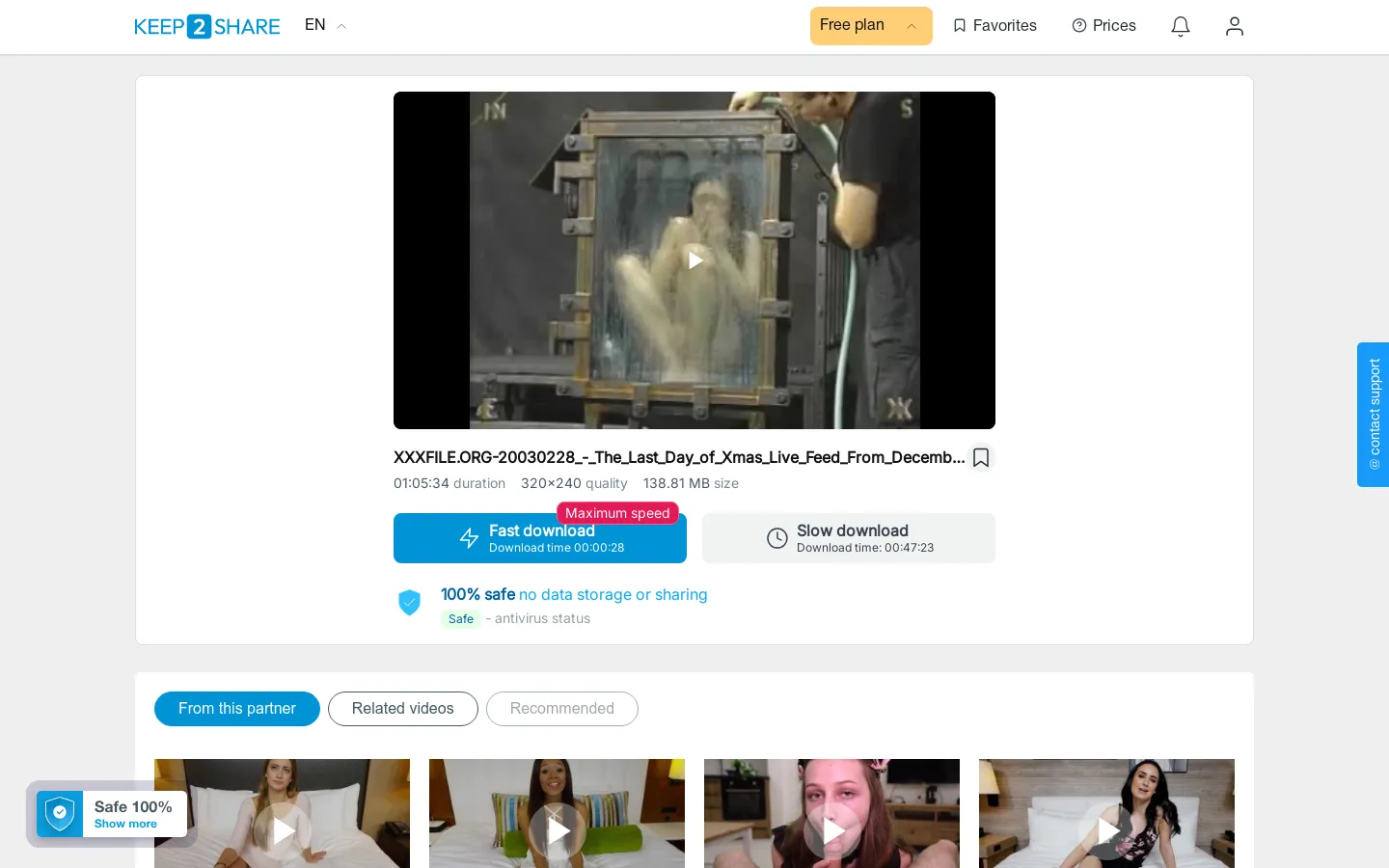Image resolution: width=1389 pixels, height=868 pixels.
Task: Choose the Slow download option
Action: click(849, 538)
